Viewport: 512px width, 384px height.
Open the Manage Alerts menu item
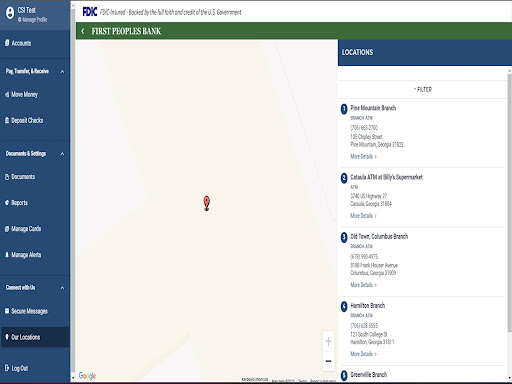click(x=35, y=255)
